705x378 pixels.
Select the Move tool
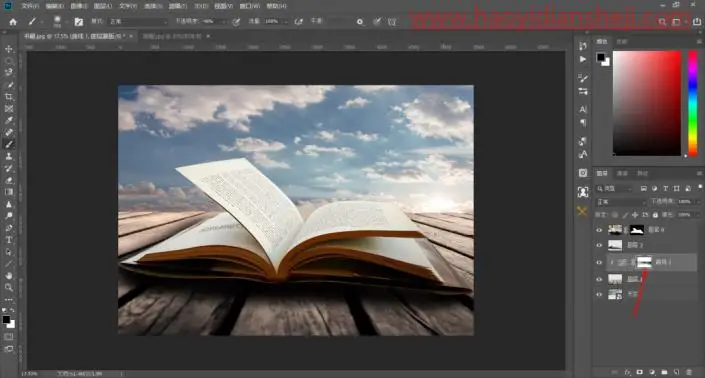tap(9, 49)
